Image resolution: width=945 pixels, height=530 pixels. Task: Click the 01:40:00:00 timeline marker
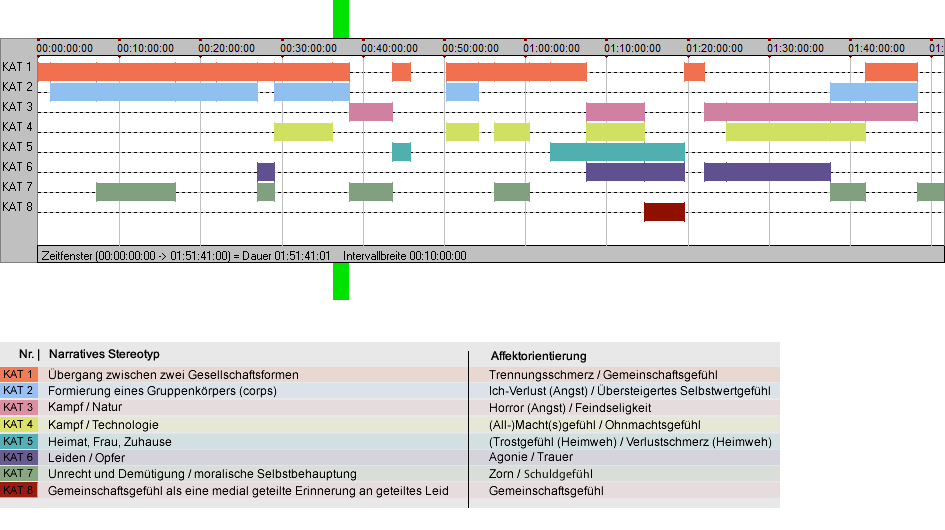(876, 48)
